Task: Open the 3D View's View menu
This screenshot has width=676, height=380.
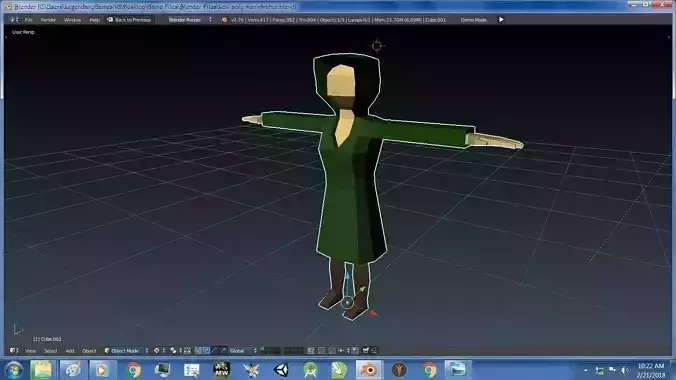Action: (x=30, y=351)
